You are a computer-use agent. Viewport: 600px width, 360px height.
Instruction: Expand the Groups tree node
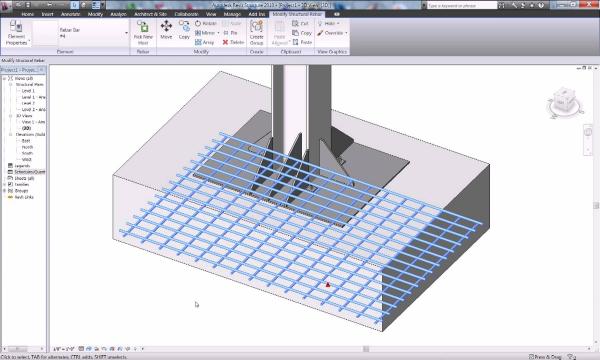click(5, 191)
